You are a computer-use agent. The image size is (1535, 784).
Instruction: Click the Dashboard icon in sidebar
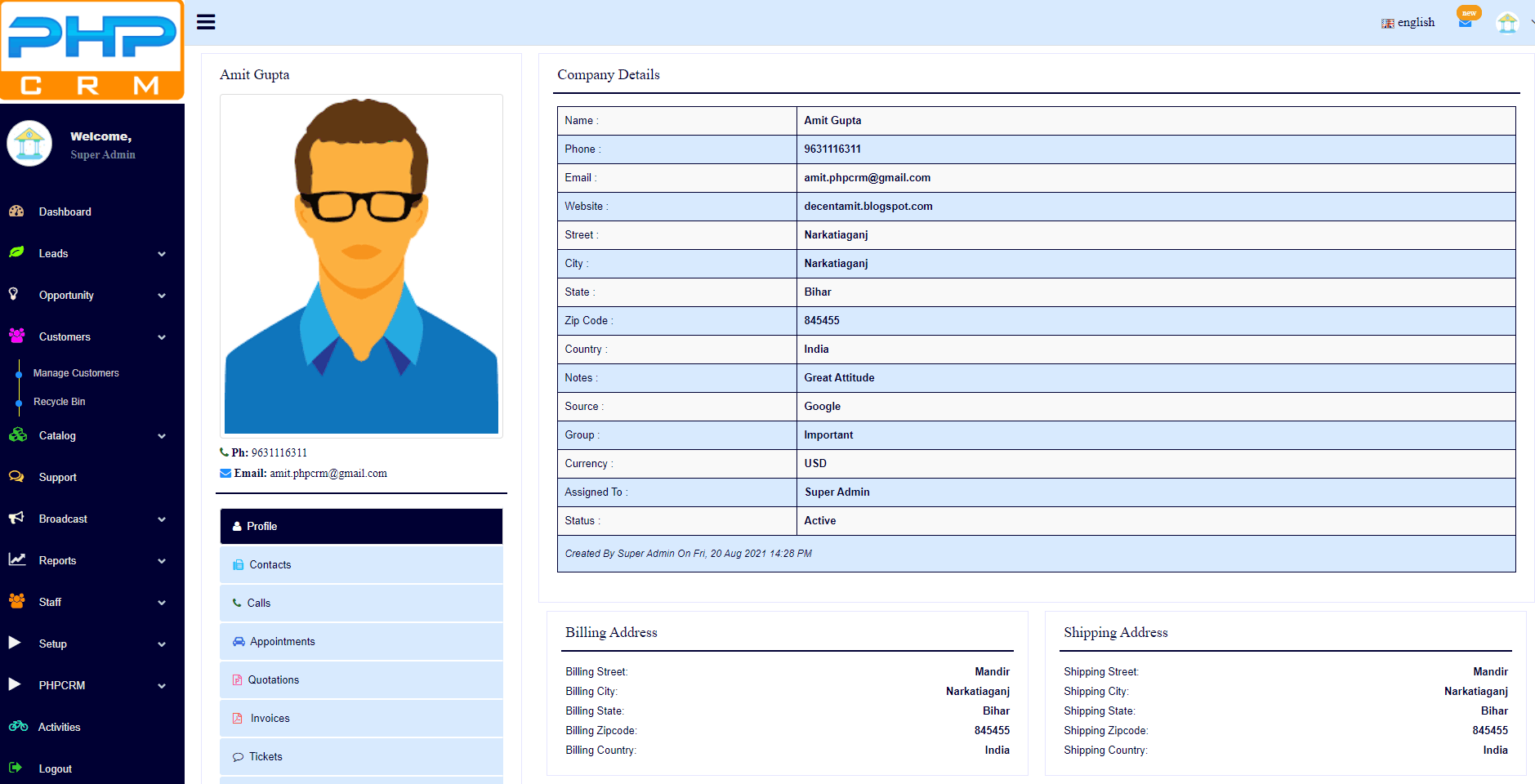tap(16, 212)
